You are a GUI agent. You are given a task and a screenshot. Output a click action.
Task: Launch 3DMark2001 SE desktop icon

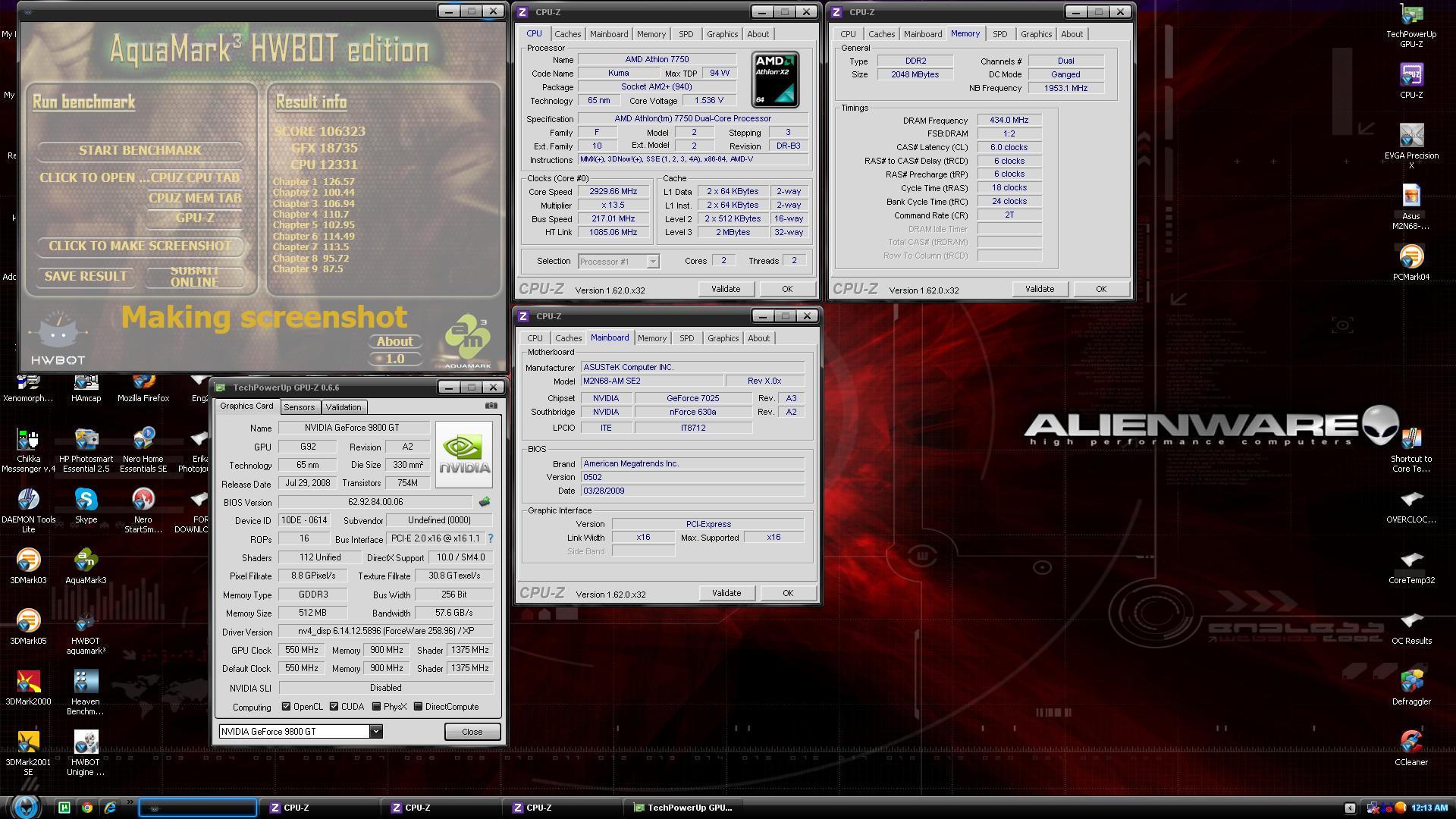(x=28, y=753)
